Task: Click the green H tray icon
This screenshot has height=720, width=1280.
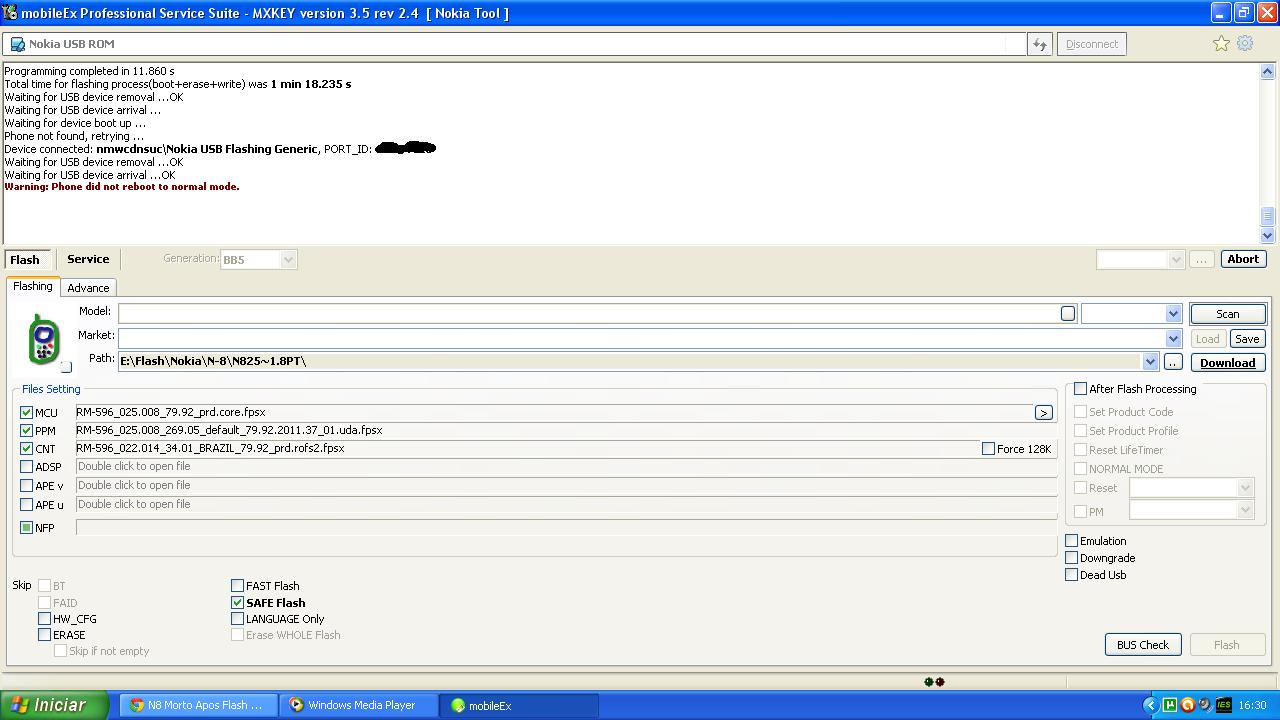Action: tap(1170, 705)
